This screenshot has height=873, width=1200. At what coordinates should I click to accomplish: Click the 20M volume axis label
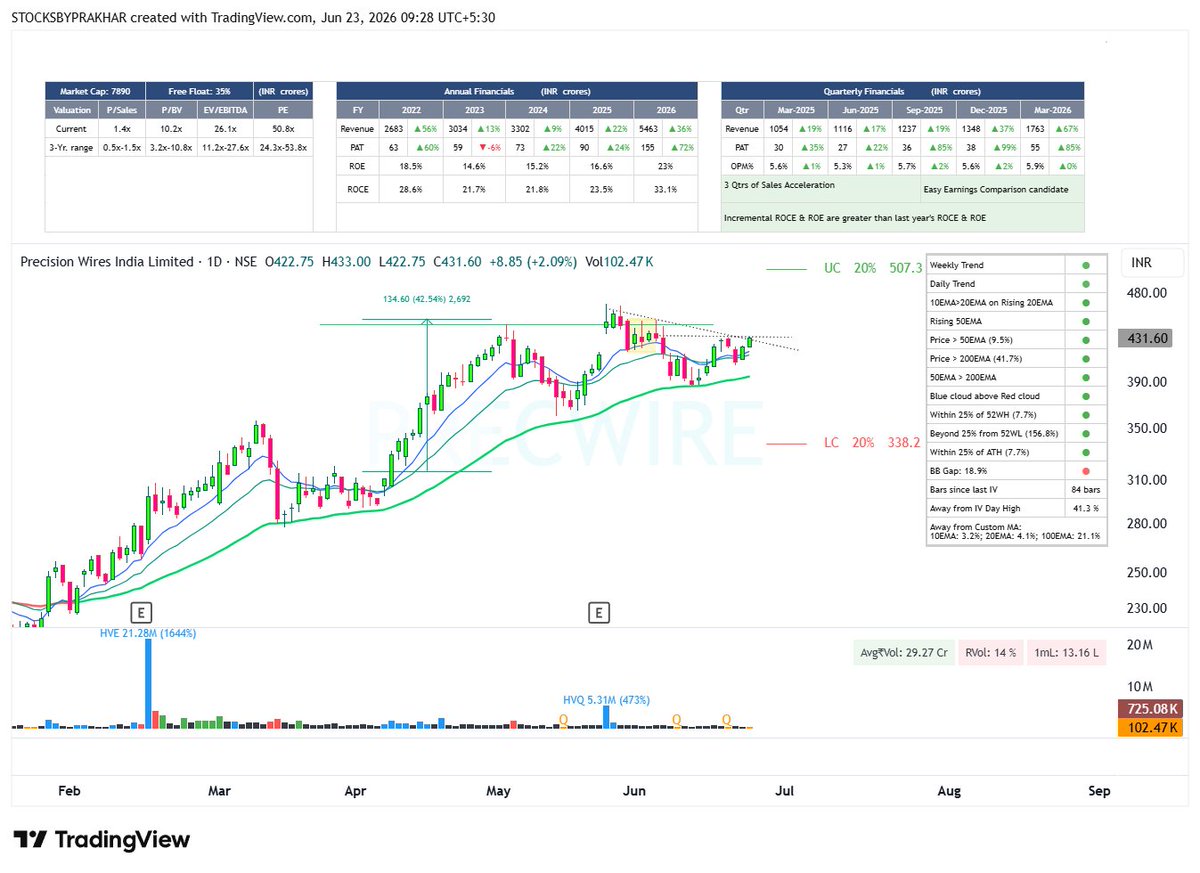1138,645
